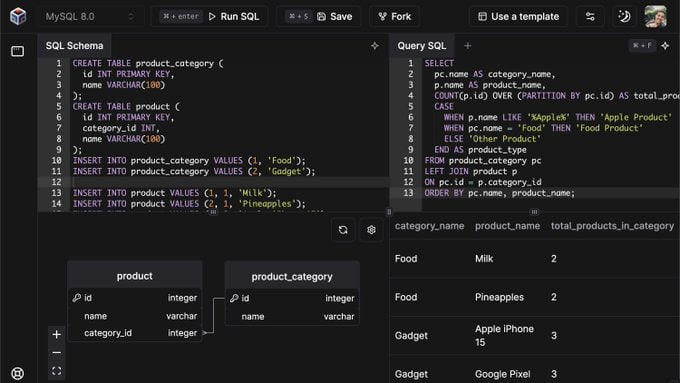Switch to the SQL Schema tab
Image resolution: width=680 pixels, height=383 pixels.
tap(75, 46)
